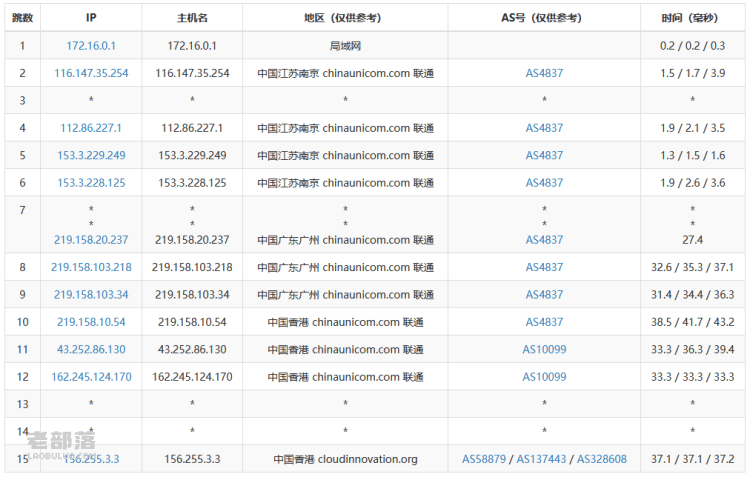Open IP link 162.245.124.170
This screenshot has width=750, height=477.
(91, 377)
